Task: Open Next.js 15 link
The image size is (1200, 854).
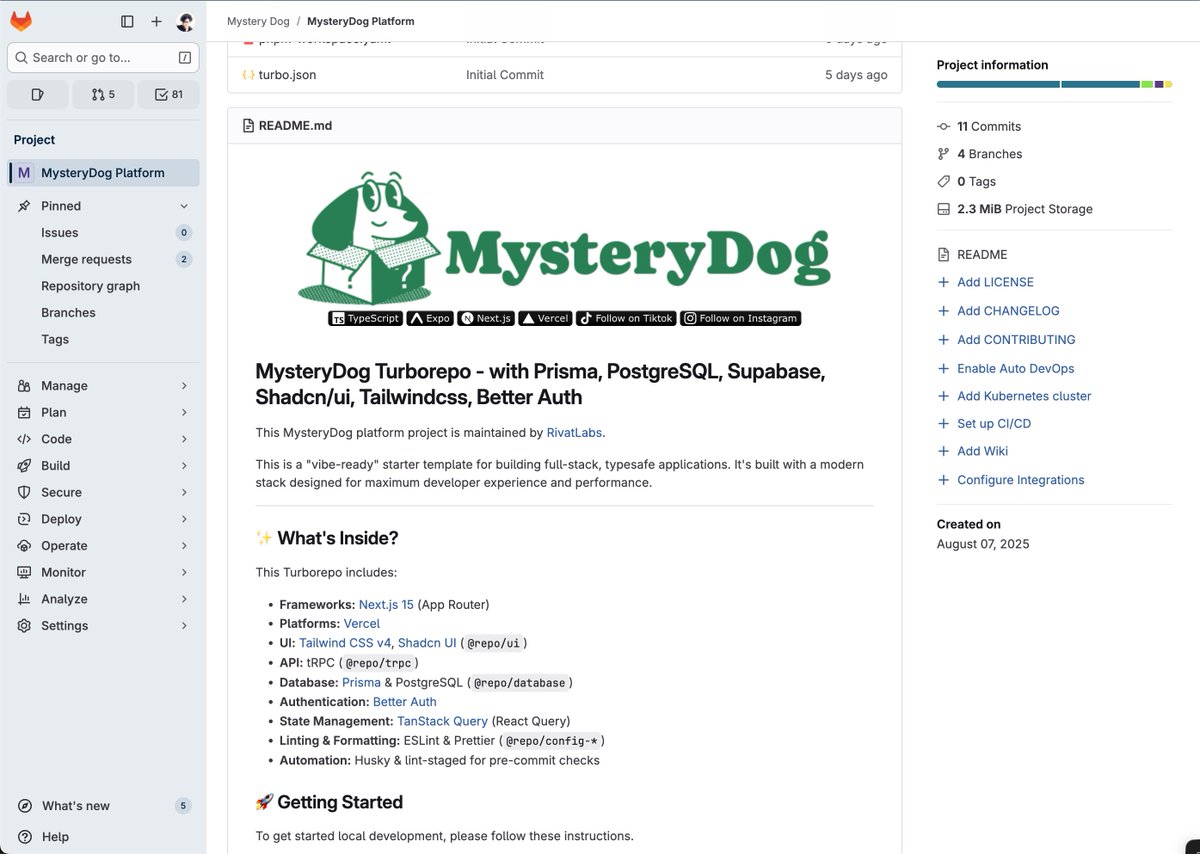Action: (386, 604)
